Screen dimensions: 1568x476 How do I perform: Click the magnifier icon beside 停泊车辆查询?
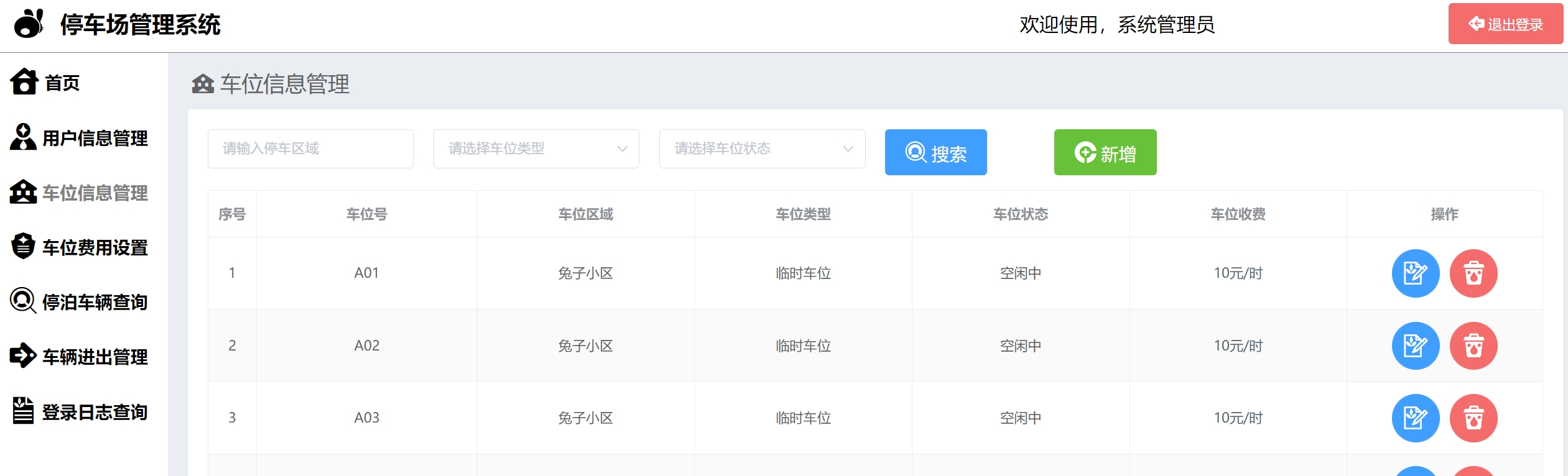[x=24, y=301]
